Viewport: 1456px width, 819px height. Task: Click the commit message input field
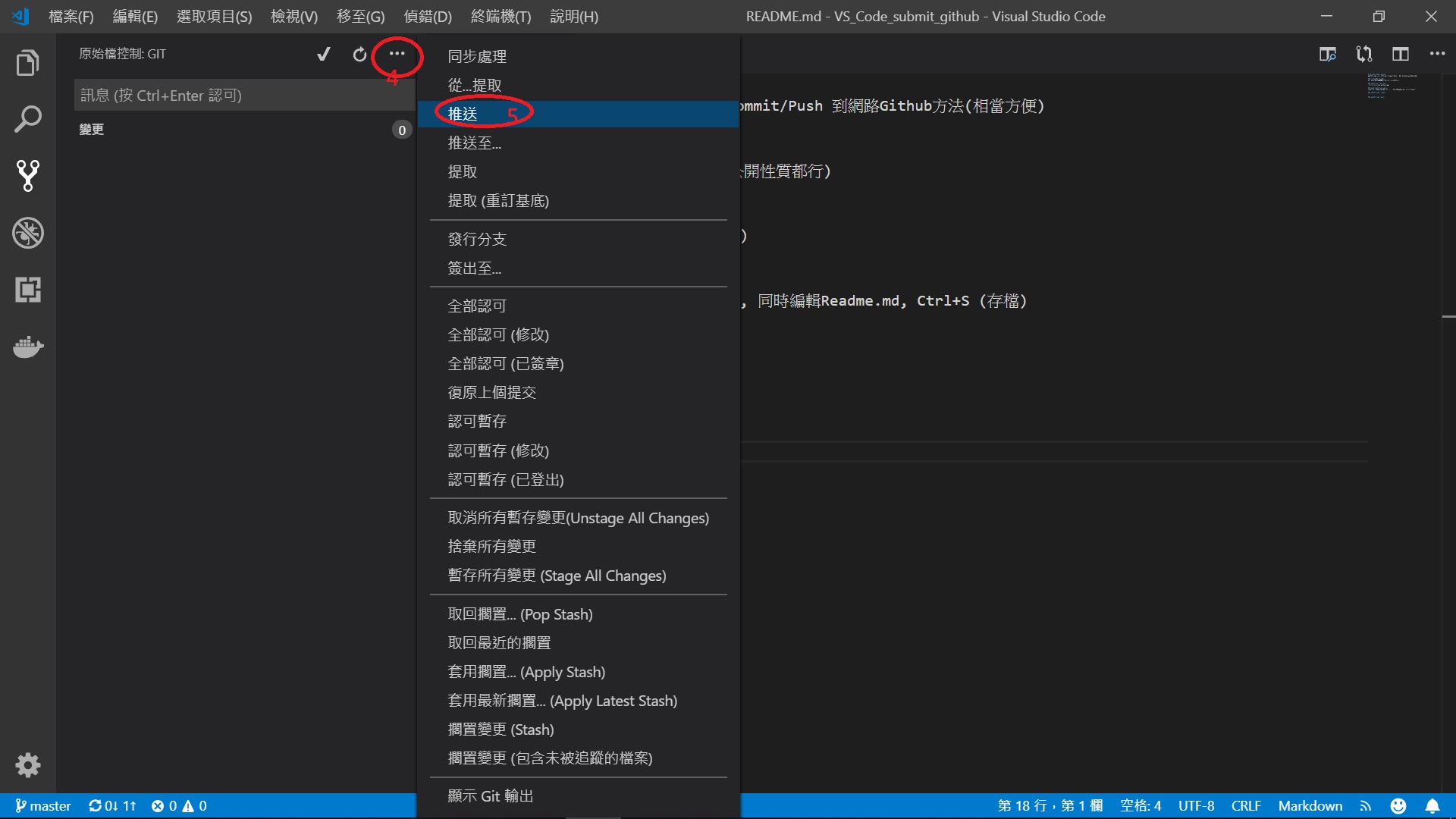click(243, 96)
